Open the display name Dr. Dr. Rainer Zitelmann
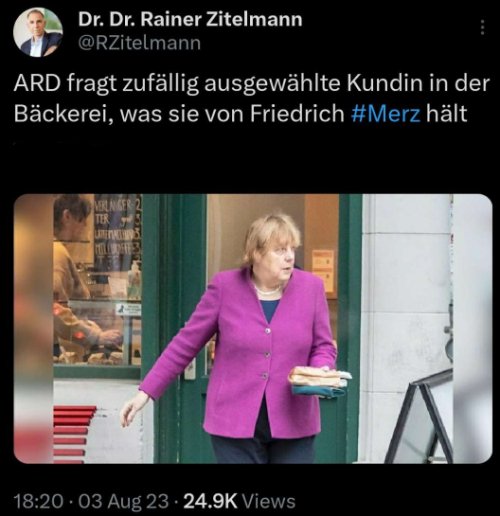 [190, 19]
